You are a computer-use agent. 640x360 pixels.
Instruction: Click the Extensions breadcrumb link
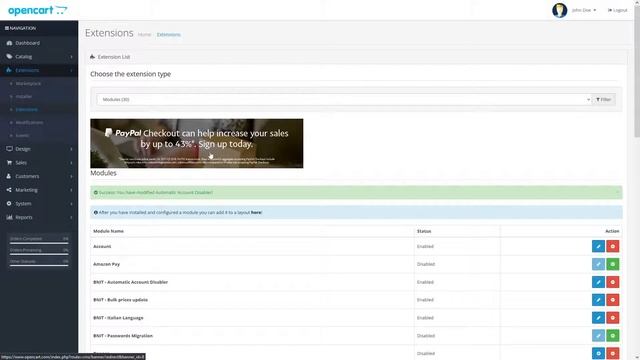pyautogui.click(x=169, y=35)
